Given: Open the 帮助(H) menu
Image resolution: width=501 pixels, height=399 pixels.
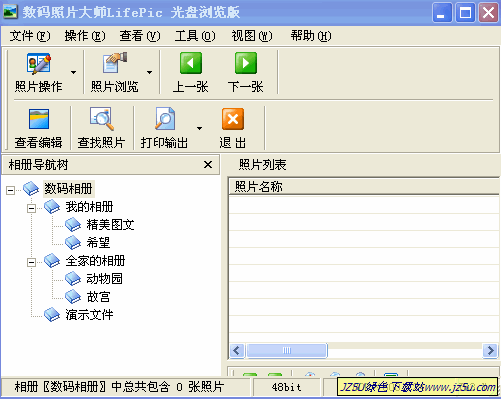Looking at the screenshot, I should pos(311,36).
